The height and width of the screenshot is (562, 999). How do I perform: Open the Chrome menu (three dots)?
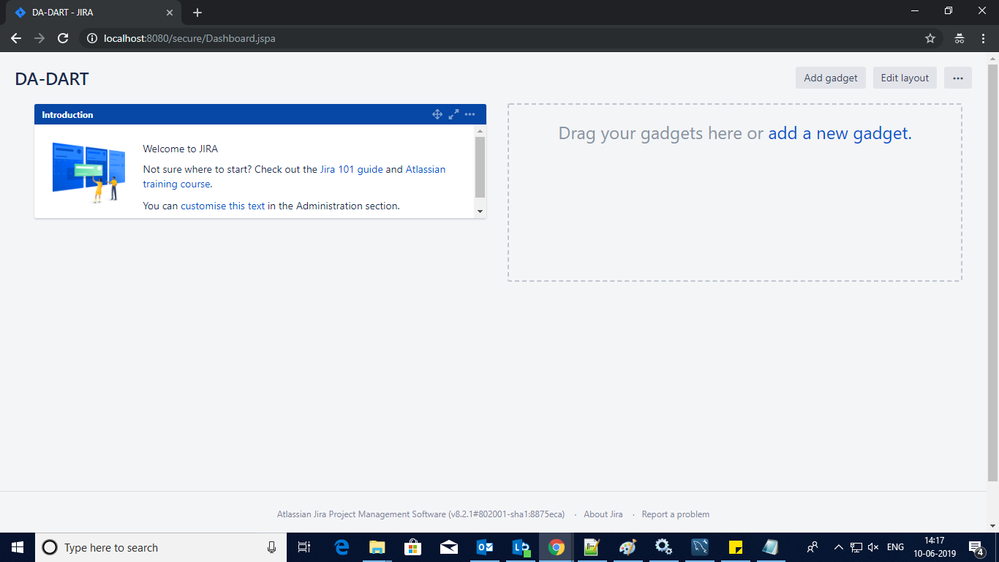[983, 38]
